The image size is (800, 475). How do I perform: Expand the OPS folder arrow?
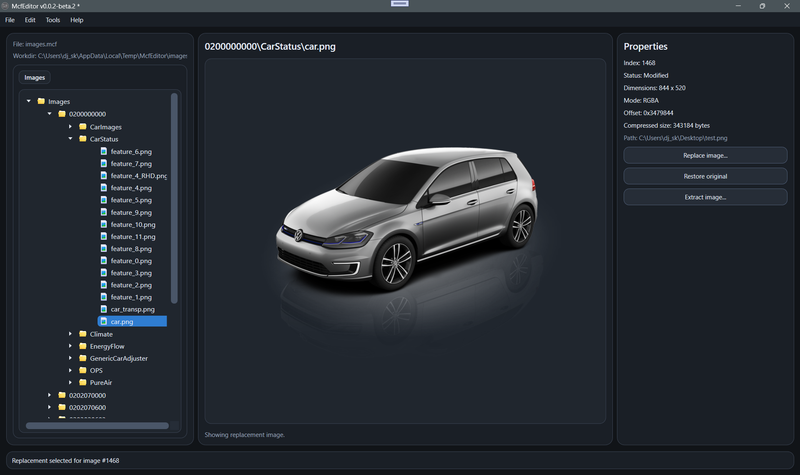[x=70, y=370]
